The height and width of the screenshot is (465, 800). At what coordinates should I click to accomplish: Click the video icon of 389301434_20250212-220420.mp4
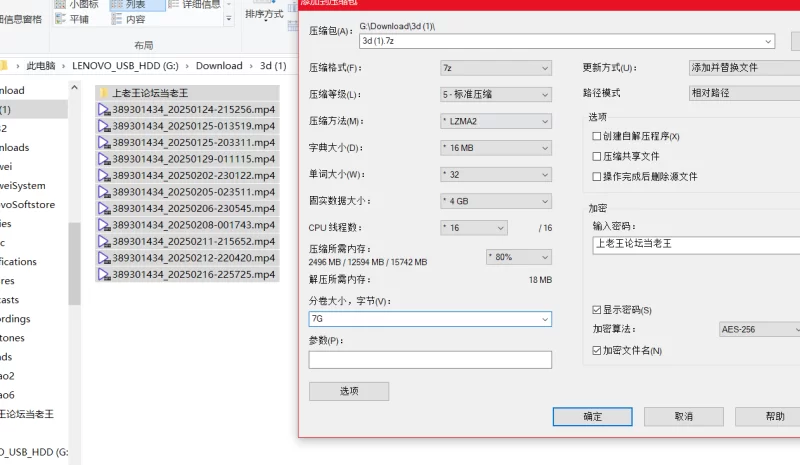[x=104, y=258]
